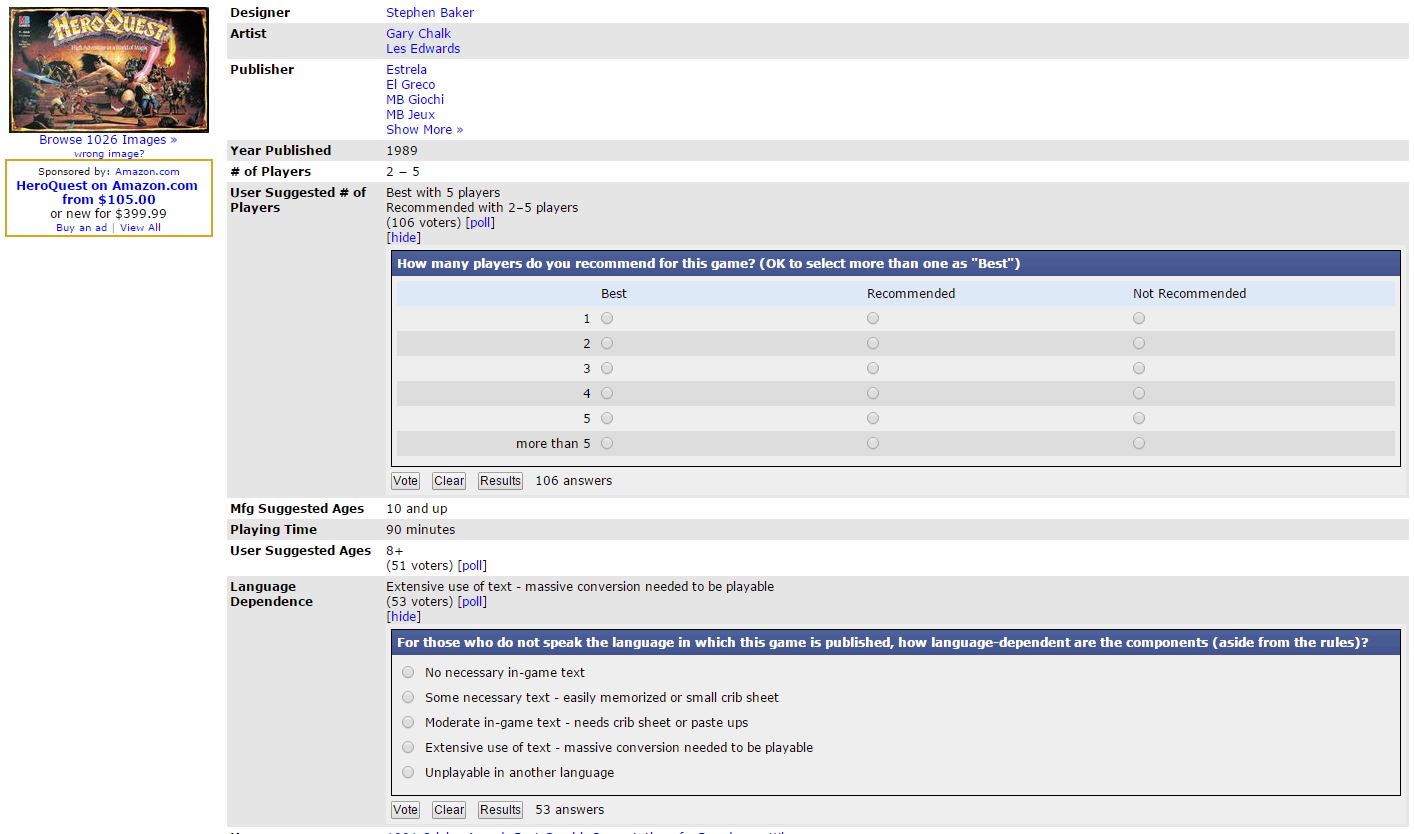Open Language Dependence poll link

point(472,602)
